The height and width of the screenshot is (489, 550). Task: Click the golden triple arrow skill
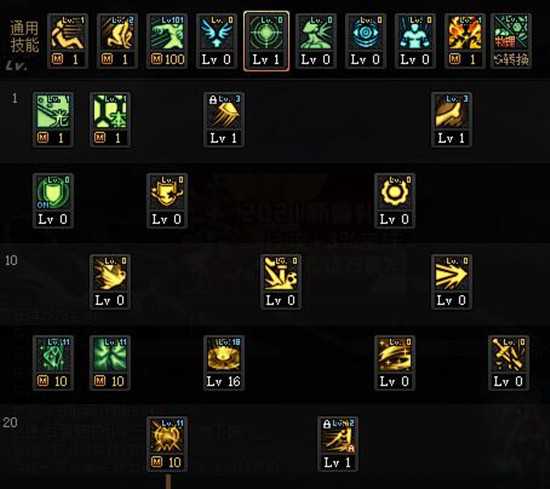[x=451, y=282]
